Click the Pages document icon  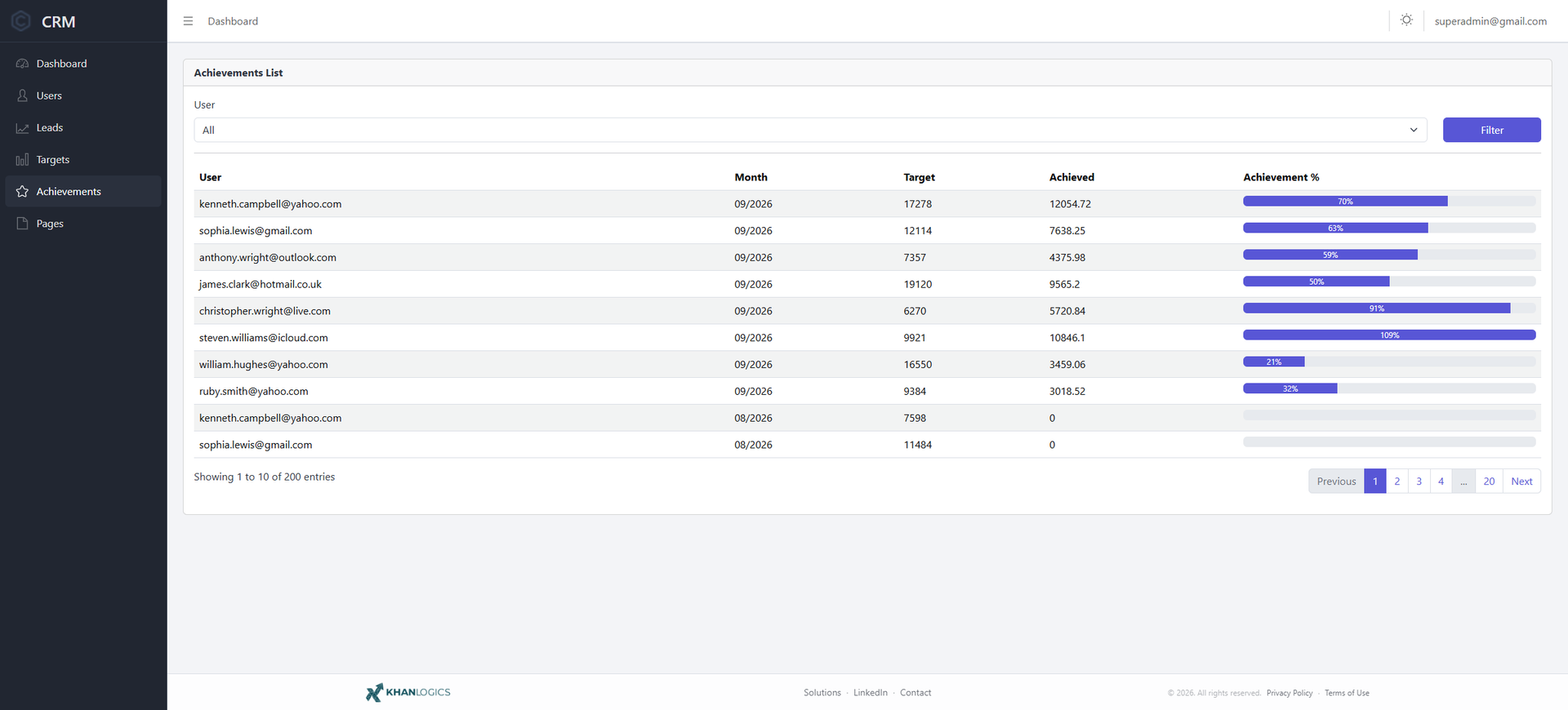(x=22, y=224)
